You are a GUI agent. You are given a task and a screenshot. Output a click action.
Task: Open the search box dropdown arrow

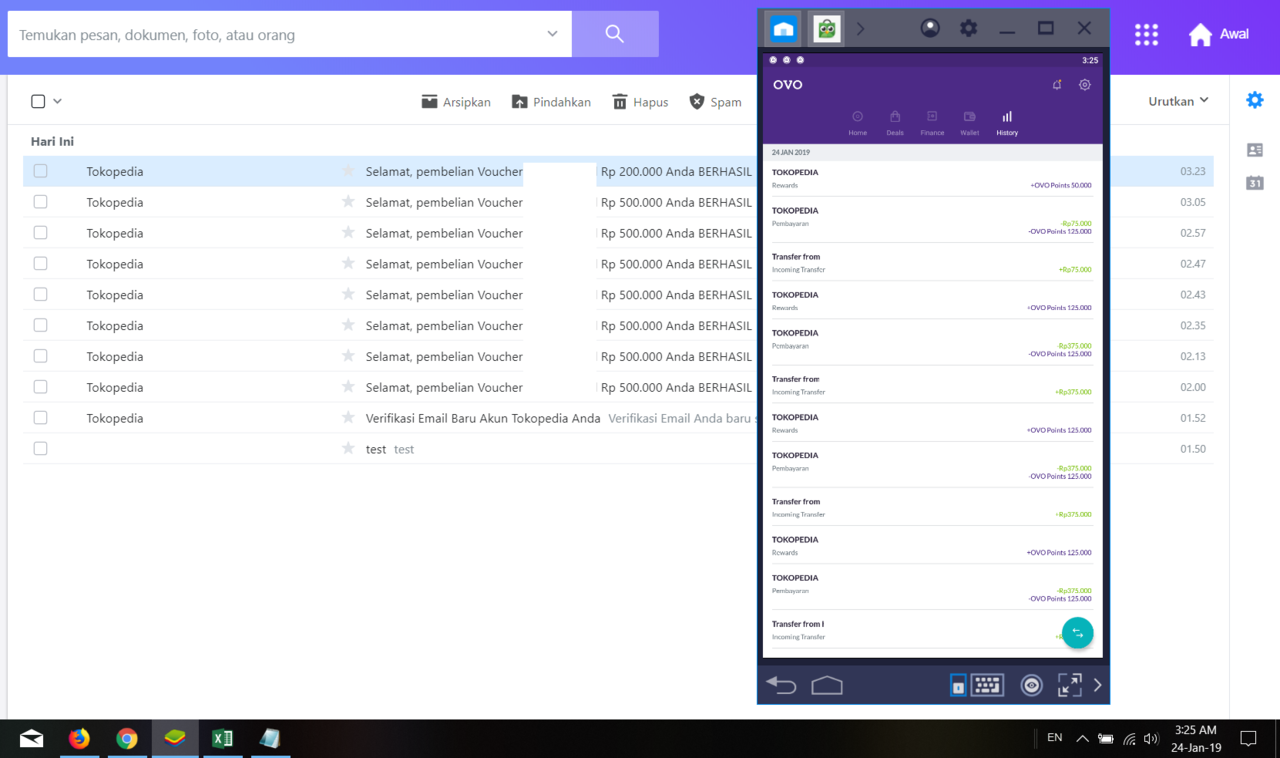click(552, 34)
